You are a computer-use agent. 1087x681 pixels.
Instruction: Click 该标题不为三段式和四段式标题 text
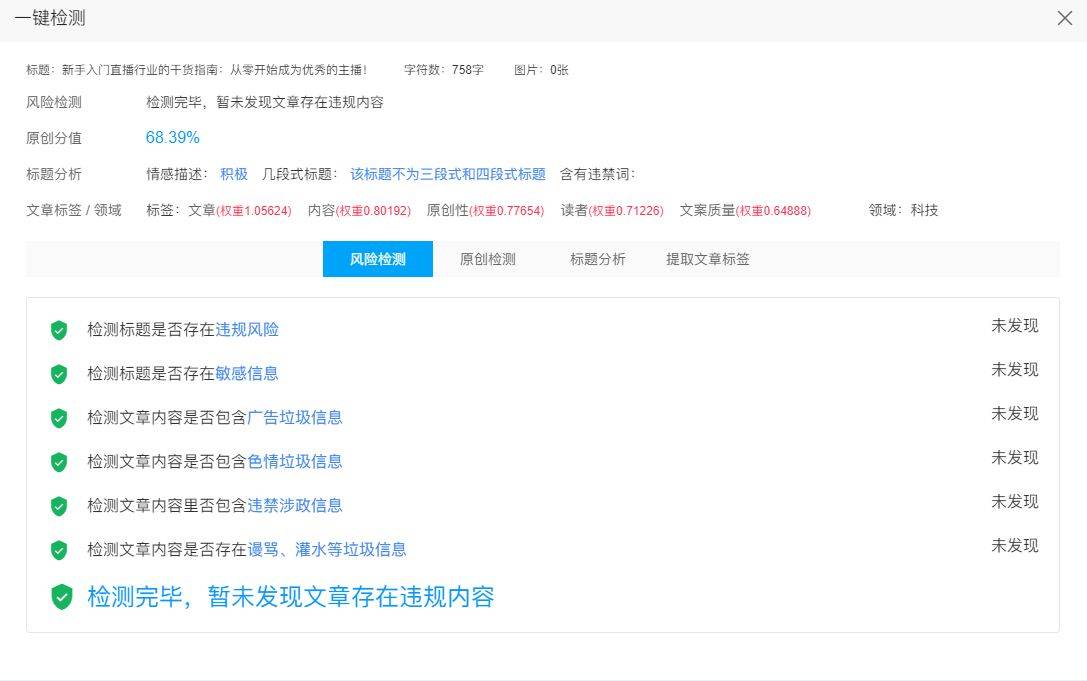click(x=448, y=174)
